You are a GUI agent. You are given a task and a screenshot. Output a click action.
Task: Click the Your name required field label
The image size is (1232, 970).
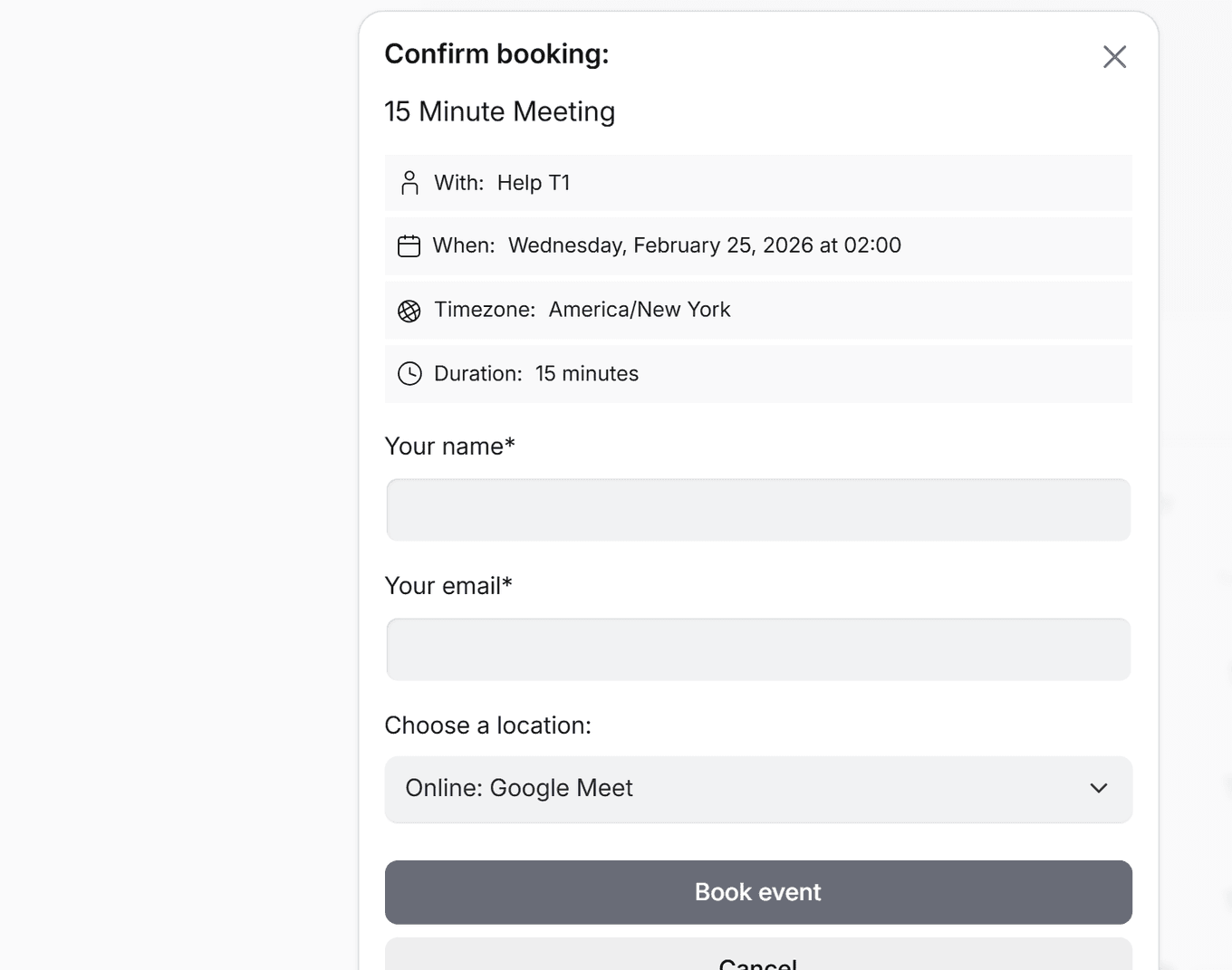449,446
